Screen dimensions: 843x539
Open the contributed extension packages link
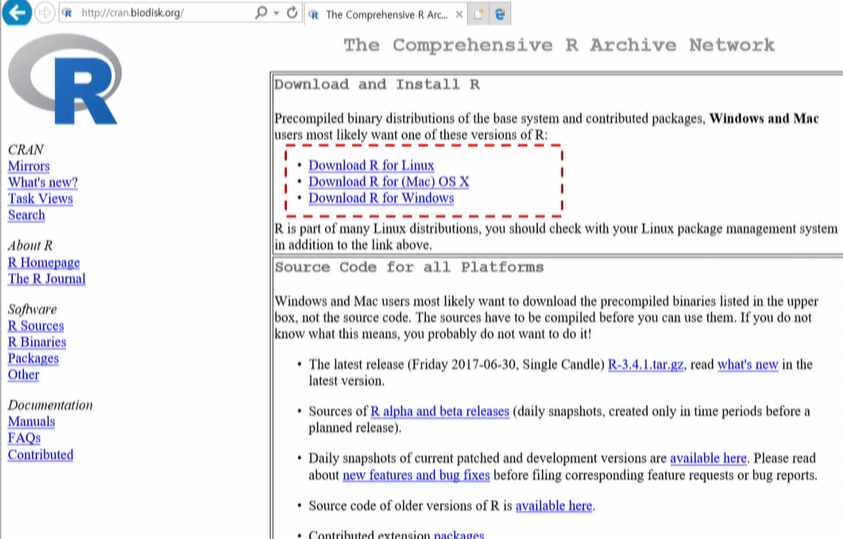[459, 534]
